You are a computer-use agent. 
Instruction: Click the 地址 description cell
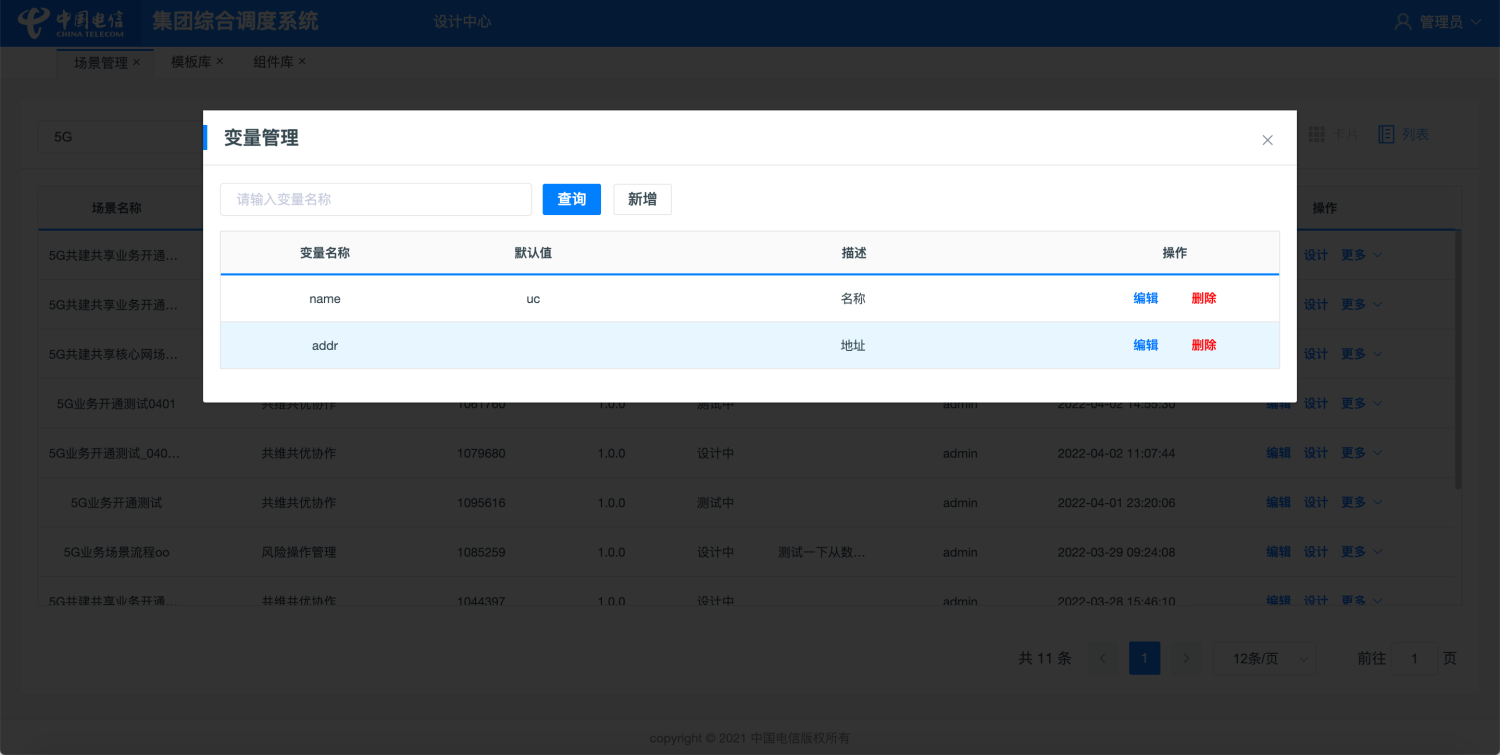click(853, 345)
